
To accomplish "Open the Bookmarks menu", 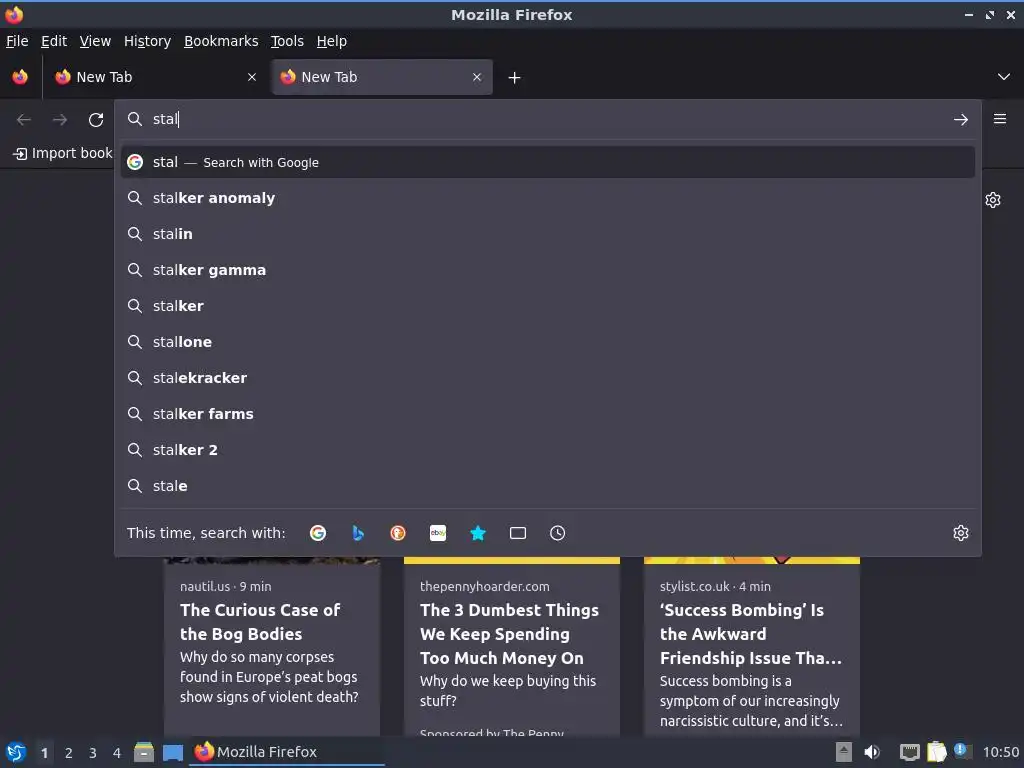I will 221,41.
